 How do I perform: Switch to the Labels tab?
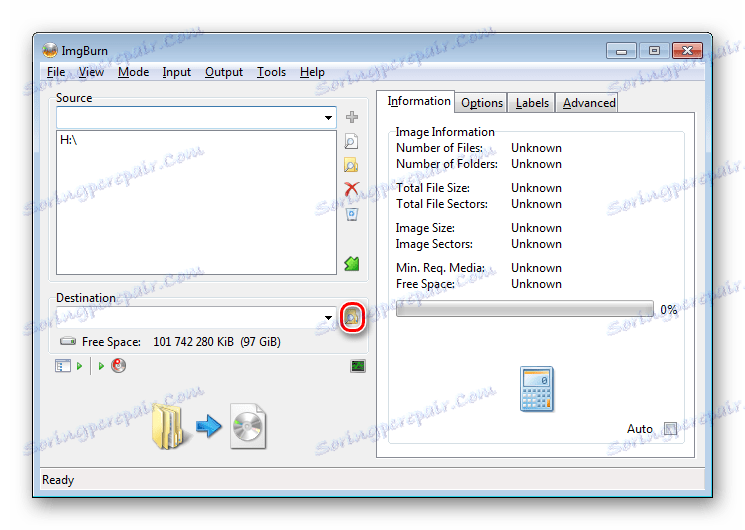tap(532, 103)
